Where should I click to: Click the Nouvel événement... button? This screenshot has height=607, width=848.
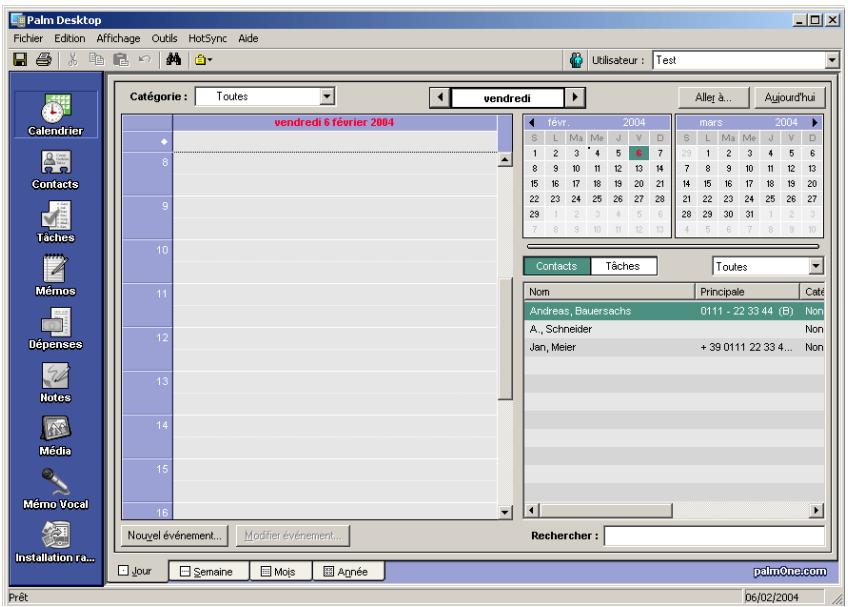(174, 536)
